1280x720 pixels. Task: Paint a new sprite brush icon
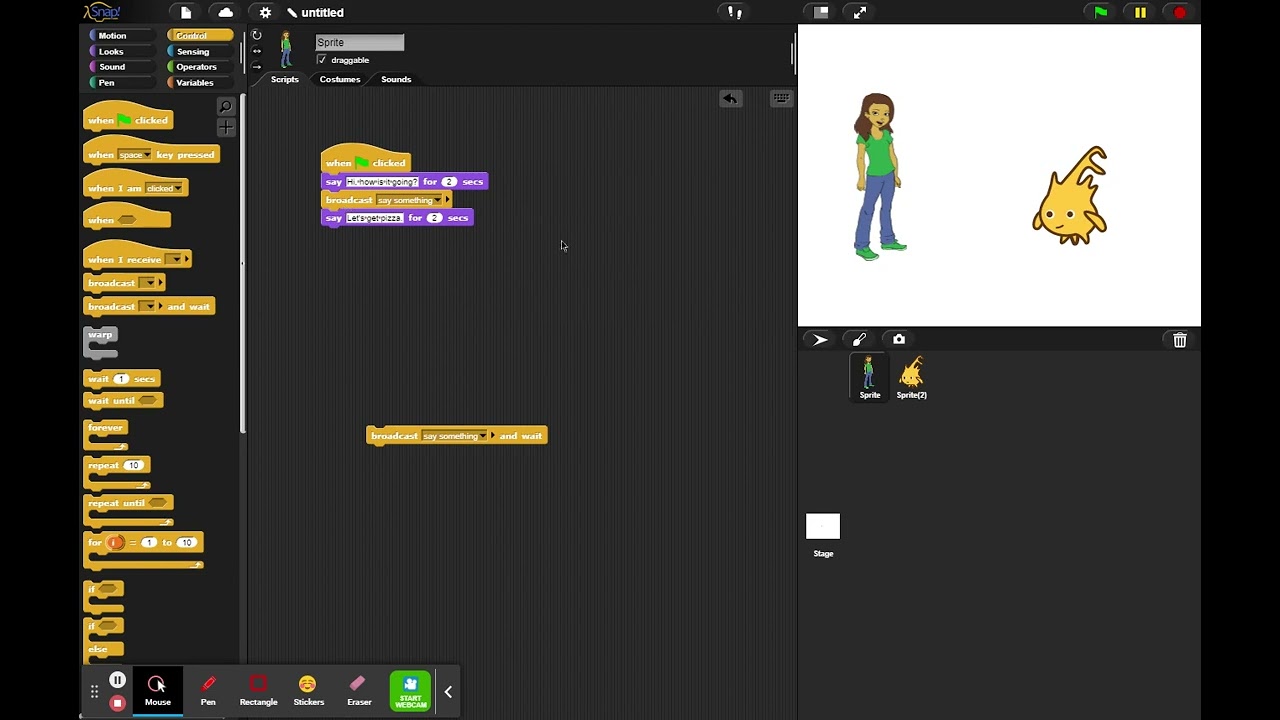pos(859,340)
